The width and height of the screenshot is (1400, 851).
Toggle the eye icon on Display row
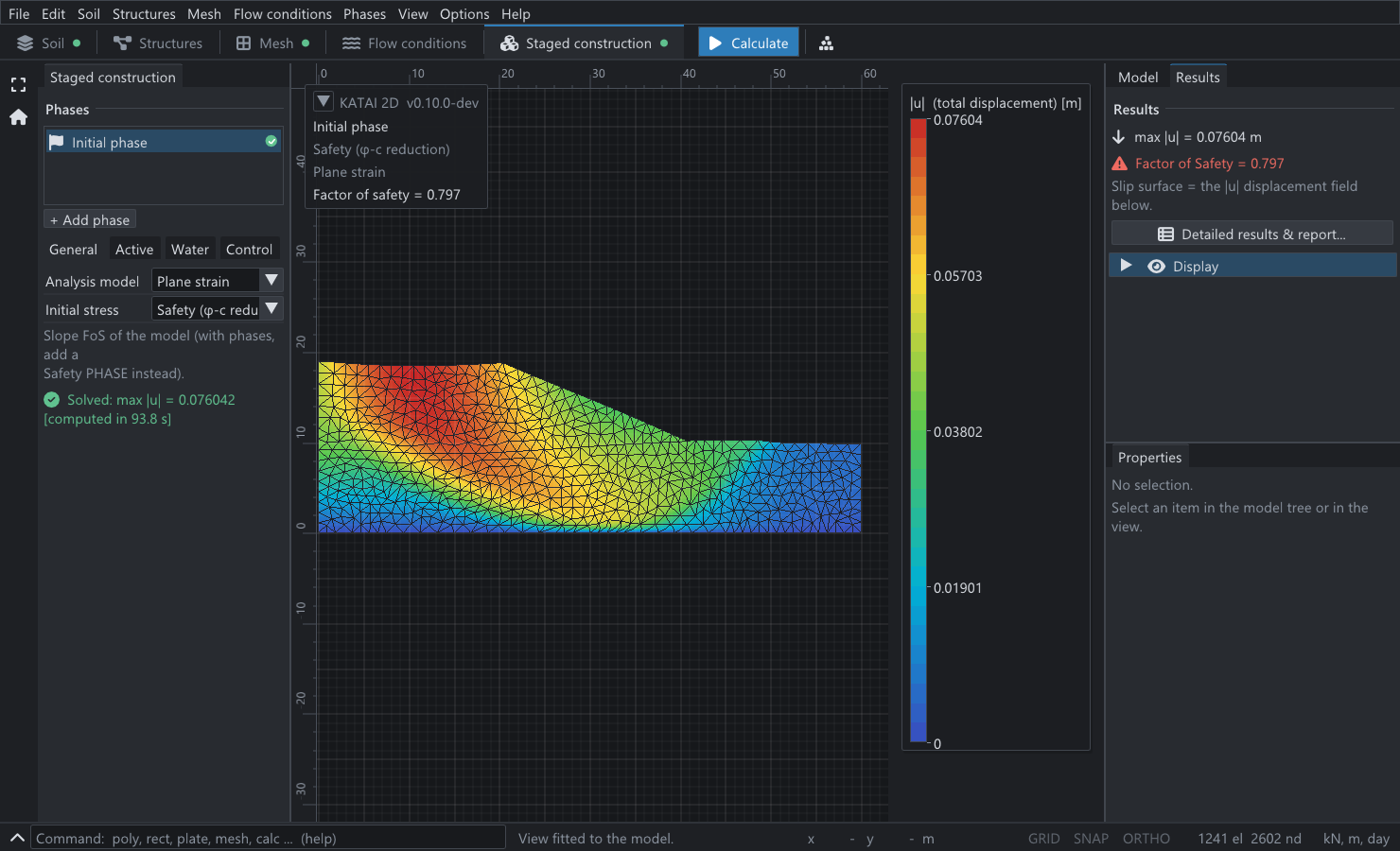pyautogui.click(x=1156, y=267)
